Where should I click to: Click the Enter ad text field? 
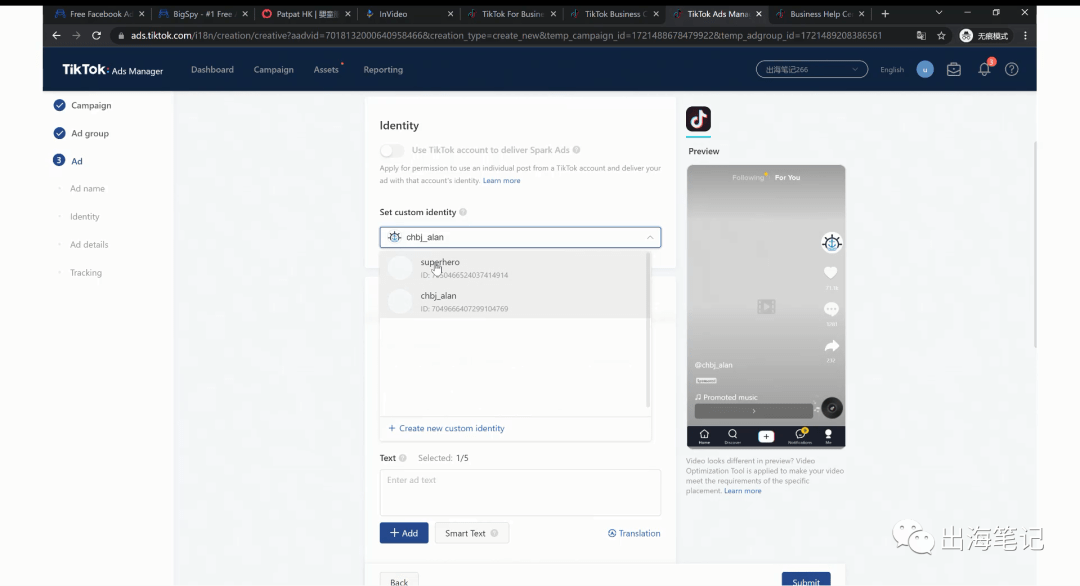pyautogui.click(x=520, y=492)
